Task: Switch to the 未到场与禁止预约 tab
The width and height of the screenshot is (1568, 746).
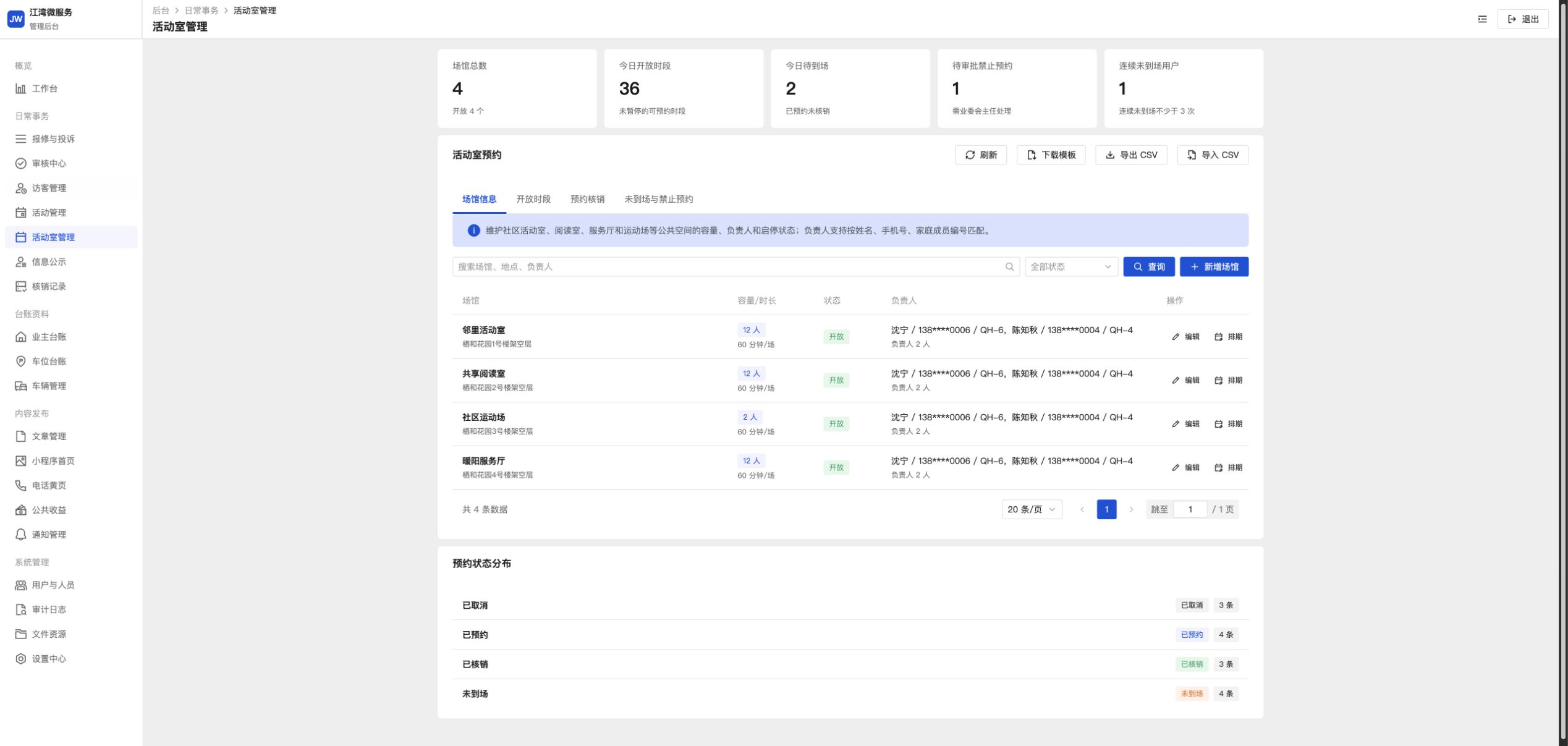Action: pos(658,199)
